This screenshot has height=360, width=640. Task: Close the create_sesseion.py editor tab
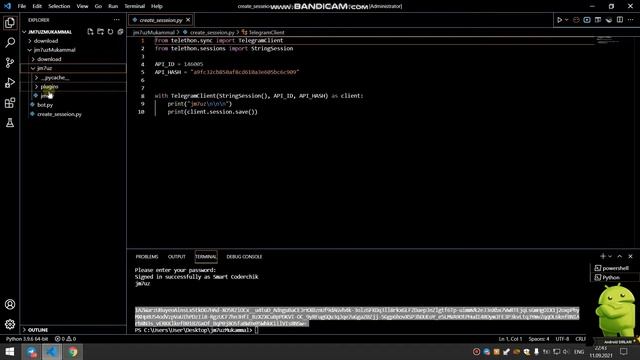point(188,20)
